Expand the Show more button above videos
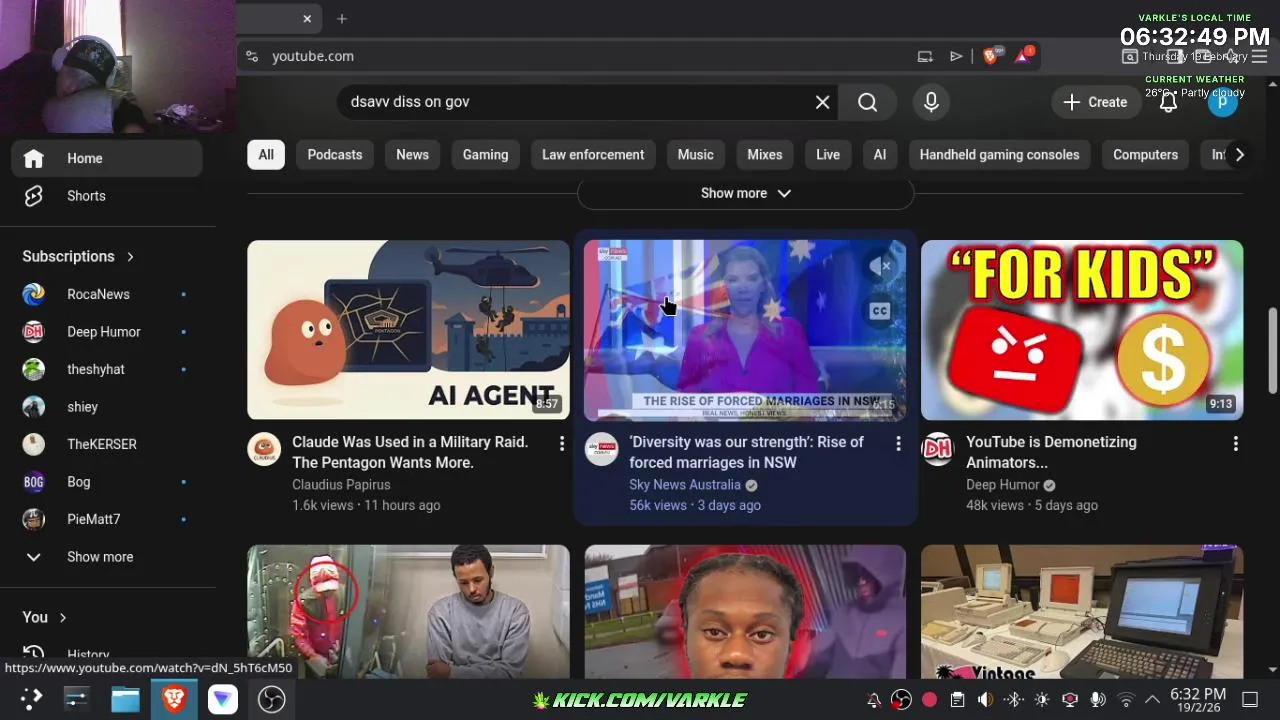Screen dimensions: 1280x720 pos(745,193)
